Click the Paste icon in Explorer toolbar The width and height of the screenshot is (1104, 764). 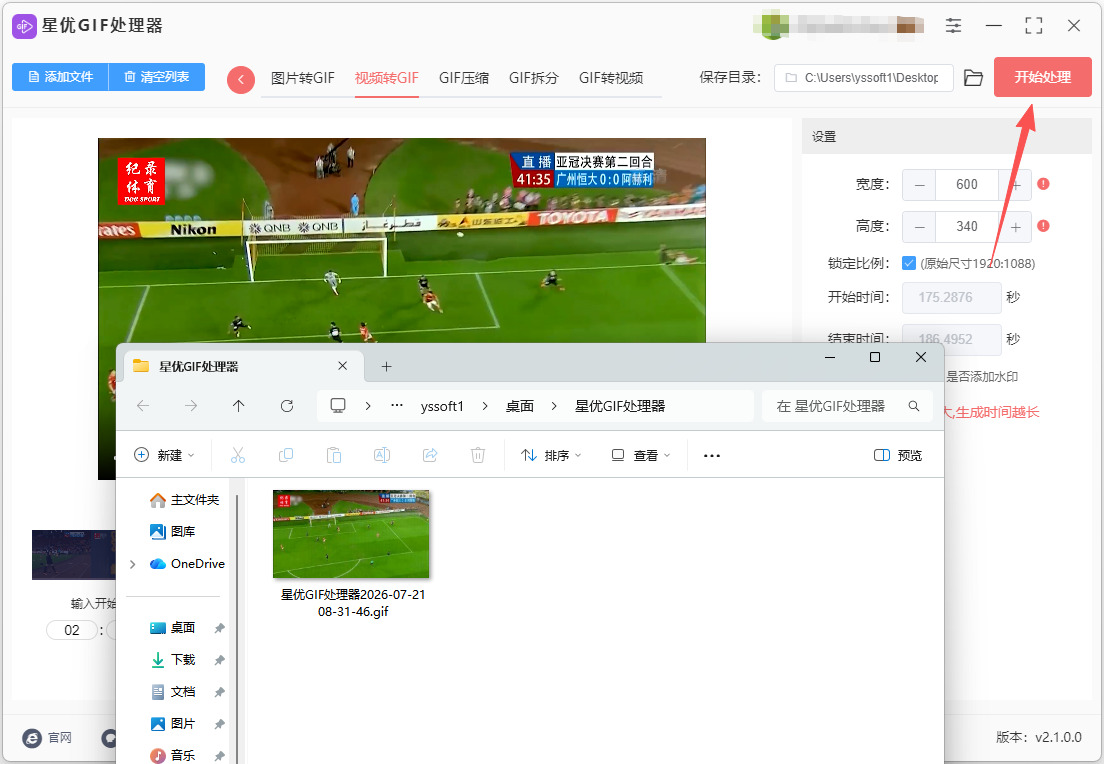[x=334, y=456]
